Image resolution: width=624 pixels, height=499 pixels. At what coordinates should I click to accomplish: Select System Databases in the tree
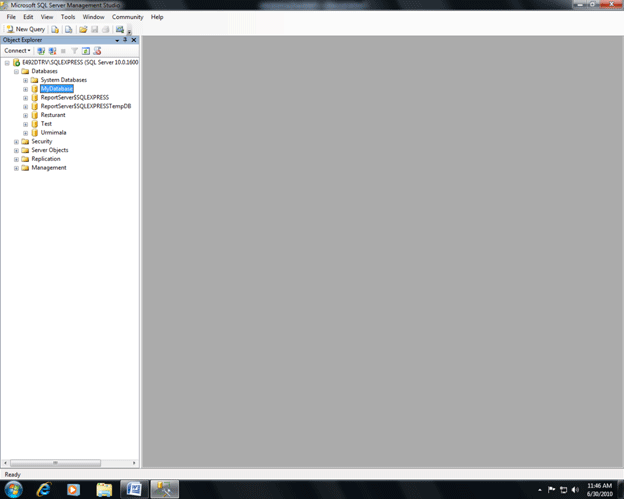point(64,80)
